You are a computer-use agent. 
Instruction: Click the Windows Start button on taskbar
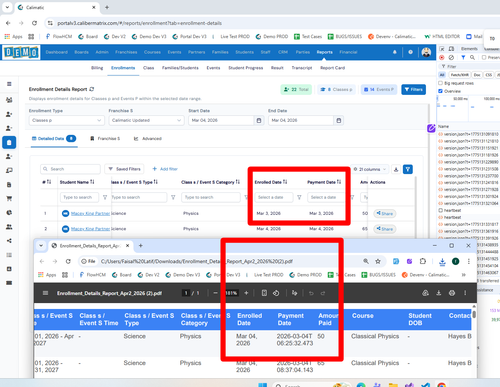[262, 385]
